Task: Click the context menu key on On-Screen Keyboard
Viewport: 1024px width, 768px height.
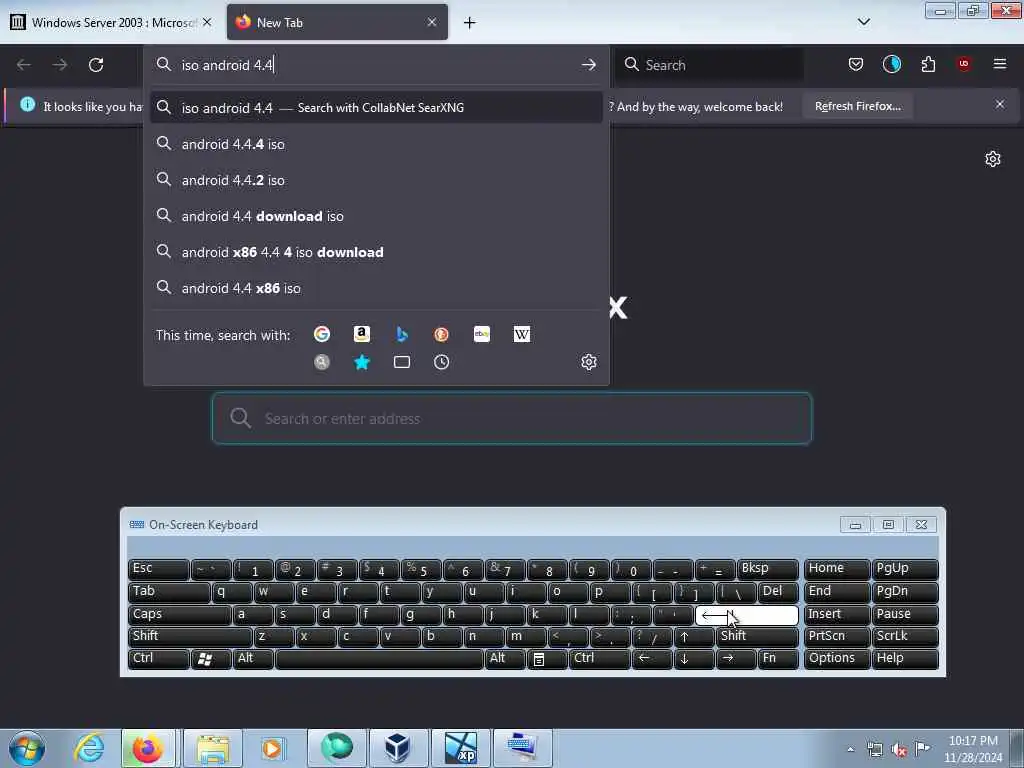Action: 547,659
